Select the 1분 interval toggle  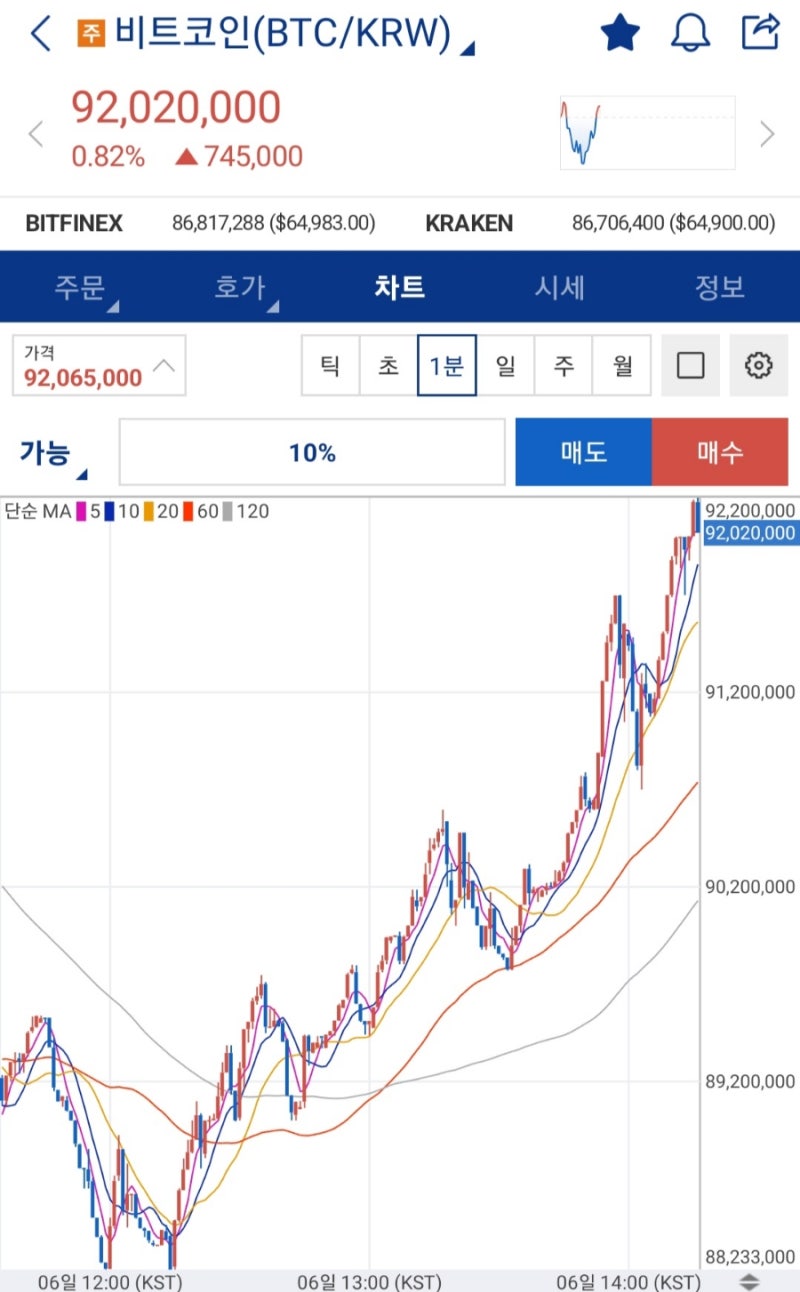pyautogui.click(x=447, y=365)
